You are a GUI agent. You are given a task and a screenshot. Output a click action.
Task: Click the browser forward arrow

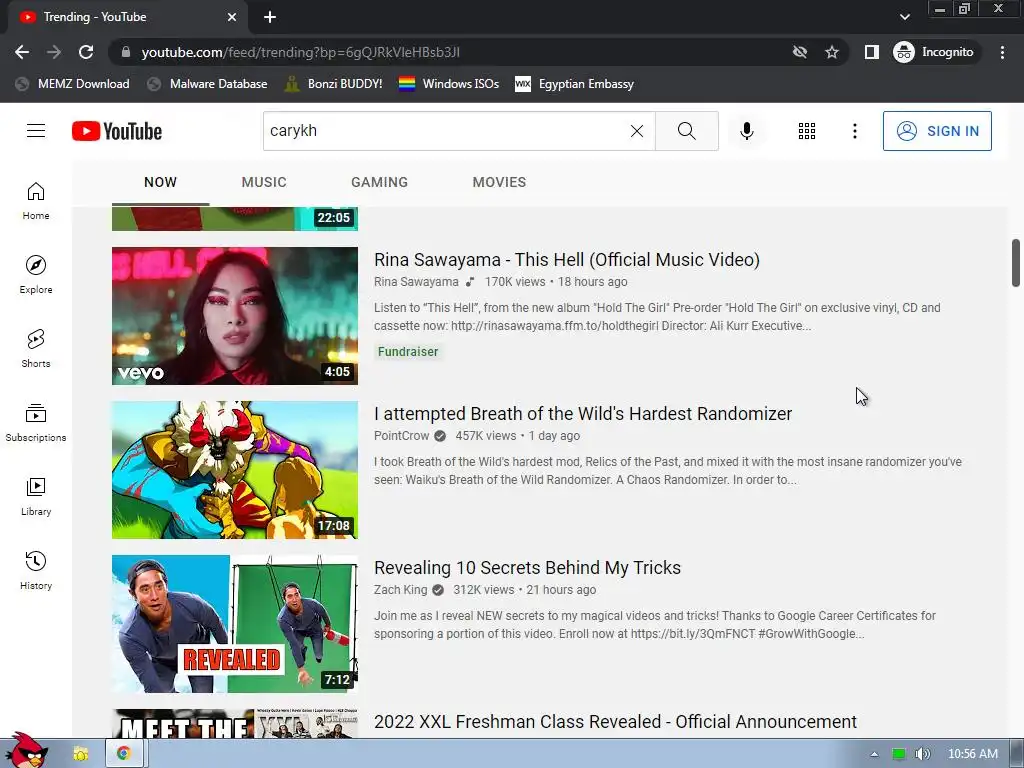(x=54, y=52)
